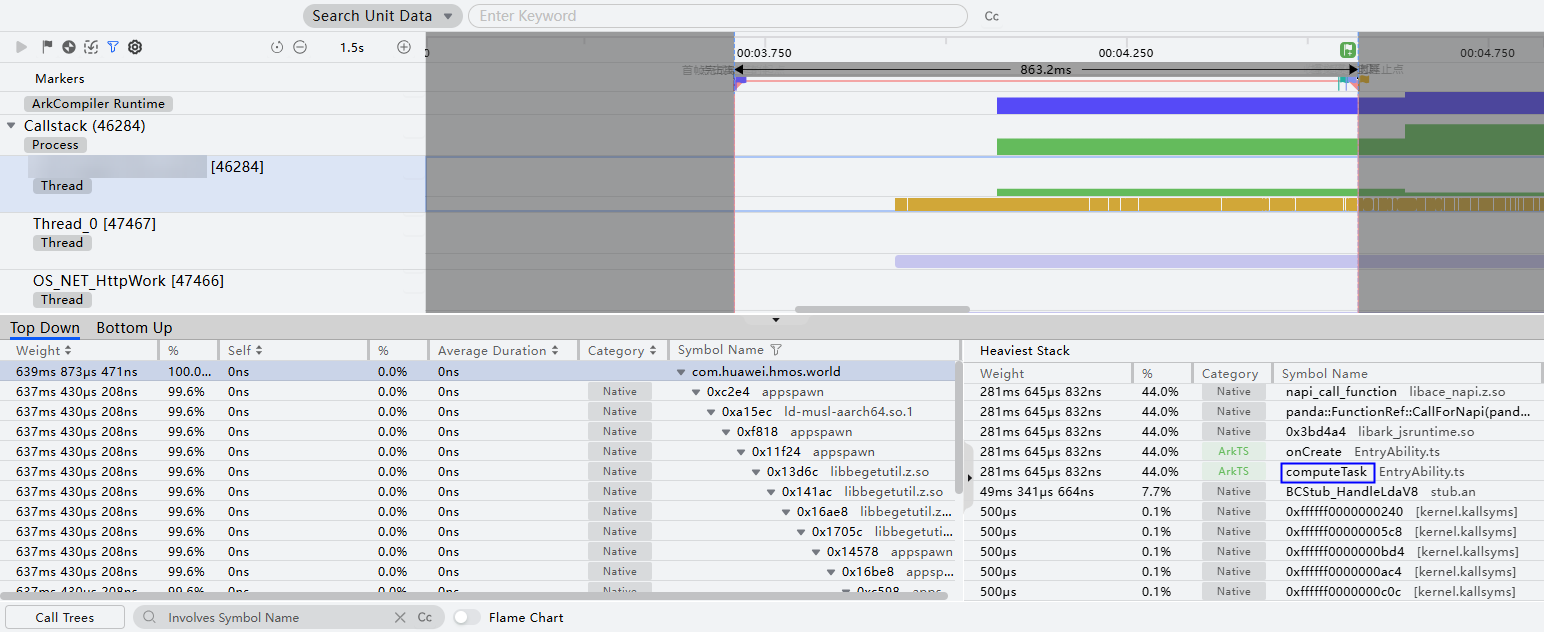Open the Search Unit Data dropdown
This screenshot has width=1544, height=634.
coord(383,16)
